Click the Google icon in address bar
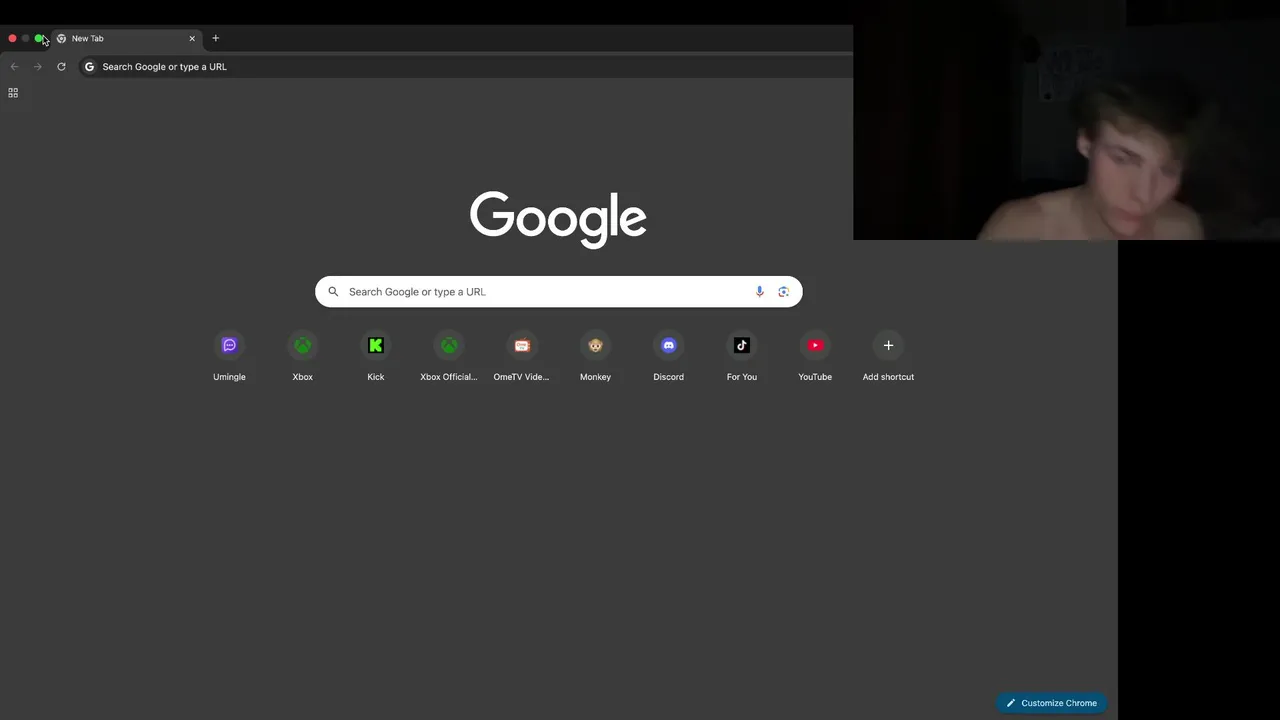Viewport: 1280px width, 720px height. click(89, 67)
